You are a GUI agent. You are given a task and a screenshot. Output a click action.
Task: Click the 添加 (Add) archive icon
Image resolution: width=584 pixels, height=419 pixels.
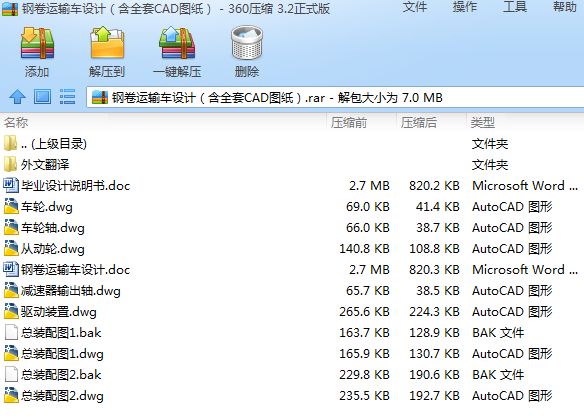pos(37,43)
